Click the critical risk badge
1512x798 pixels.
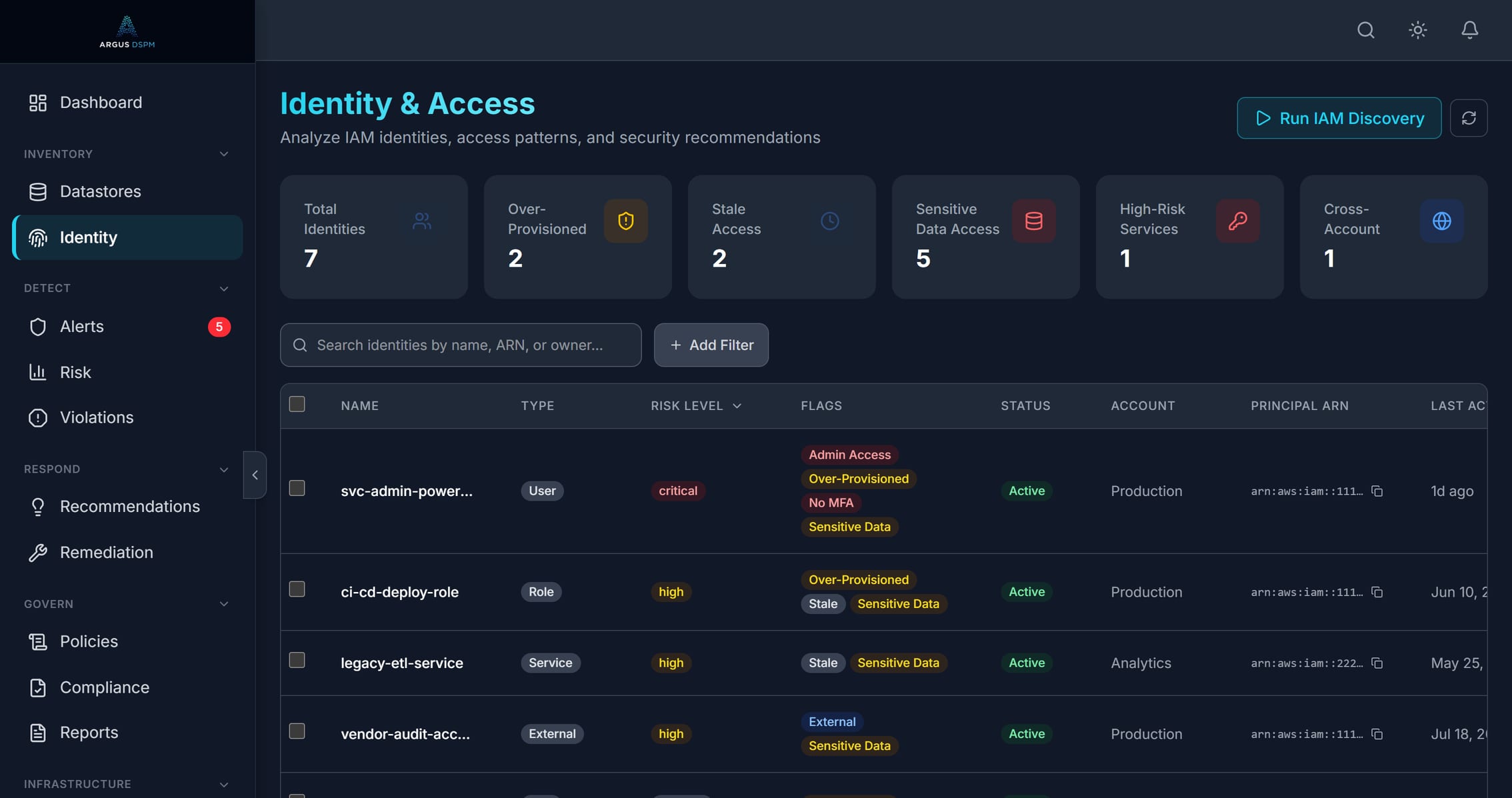coord(677,491)
